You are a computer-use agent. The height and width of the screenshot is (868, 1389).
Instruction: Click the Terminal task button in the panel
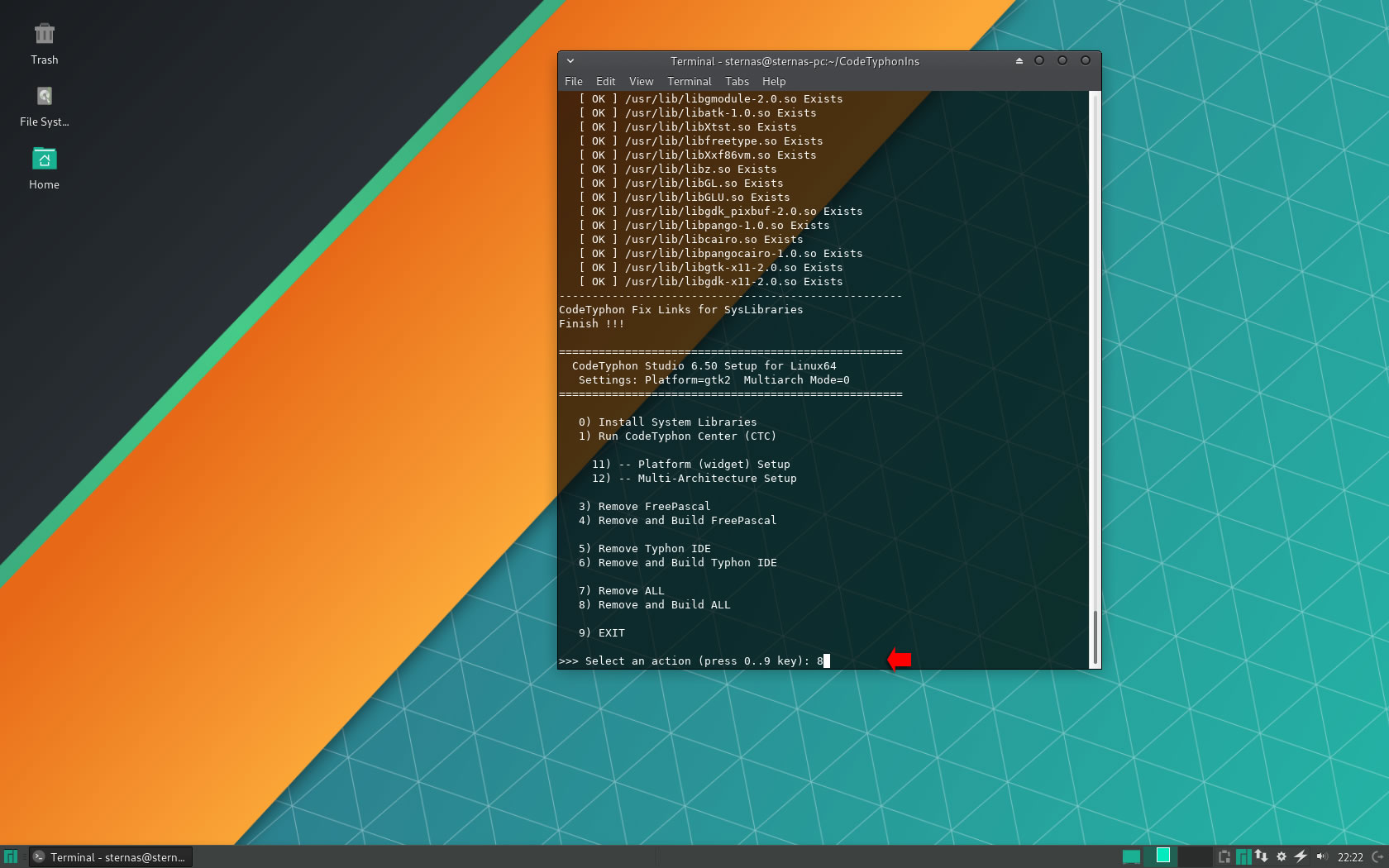pos(111,857)
